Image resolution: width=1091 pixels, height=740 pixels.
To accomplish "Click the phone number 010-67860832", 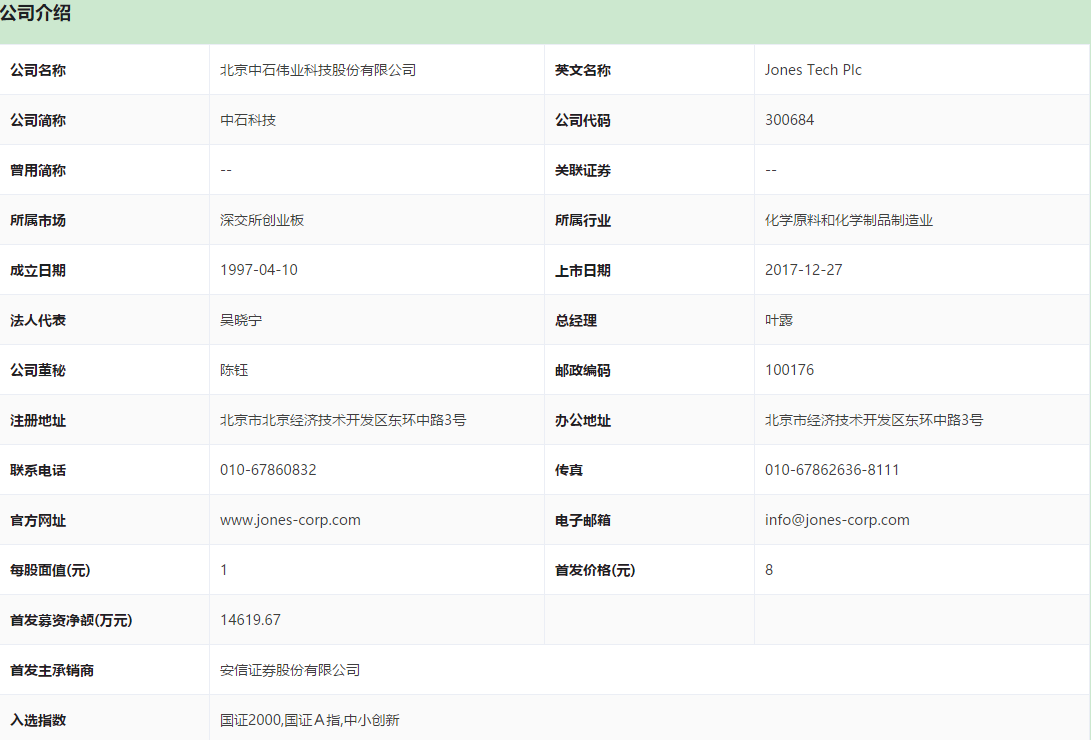I will pyautogui.click(x=268, y=470).
